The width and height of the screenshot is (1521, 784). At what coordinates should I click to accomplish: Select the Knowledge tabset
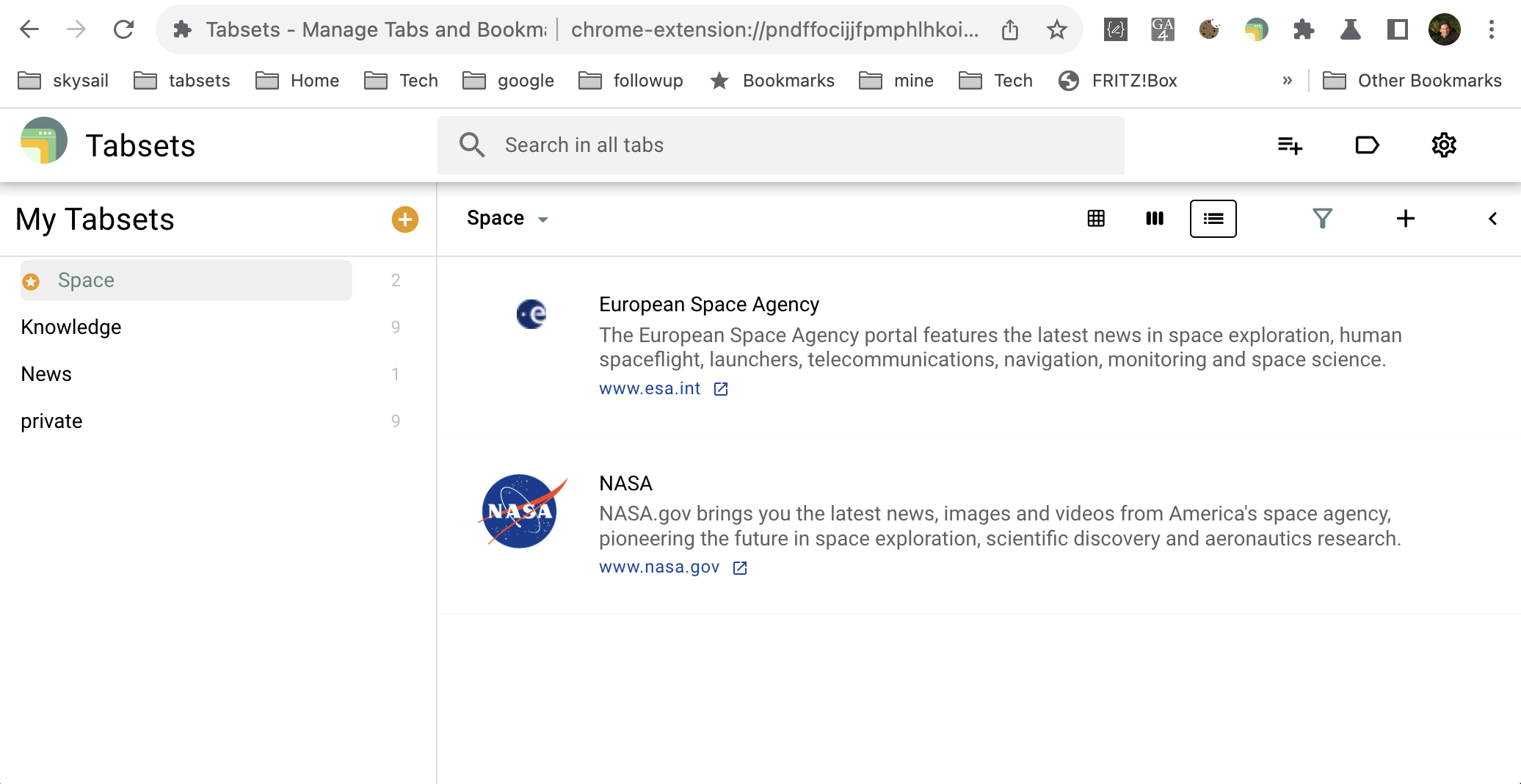click(x=71, y=327)
